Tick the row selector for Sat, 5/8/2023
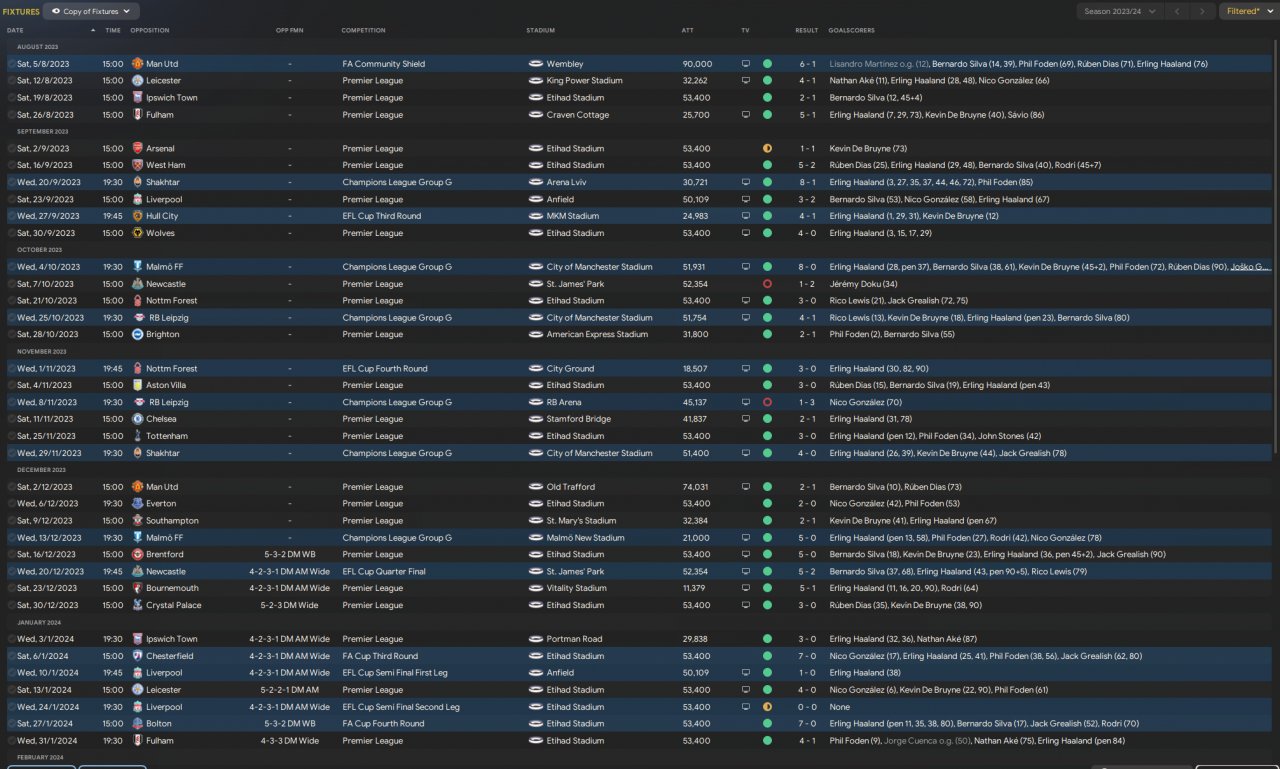 pos(11,64)
